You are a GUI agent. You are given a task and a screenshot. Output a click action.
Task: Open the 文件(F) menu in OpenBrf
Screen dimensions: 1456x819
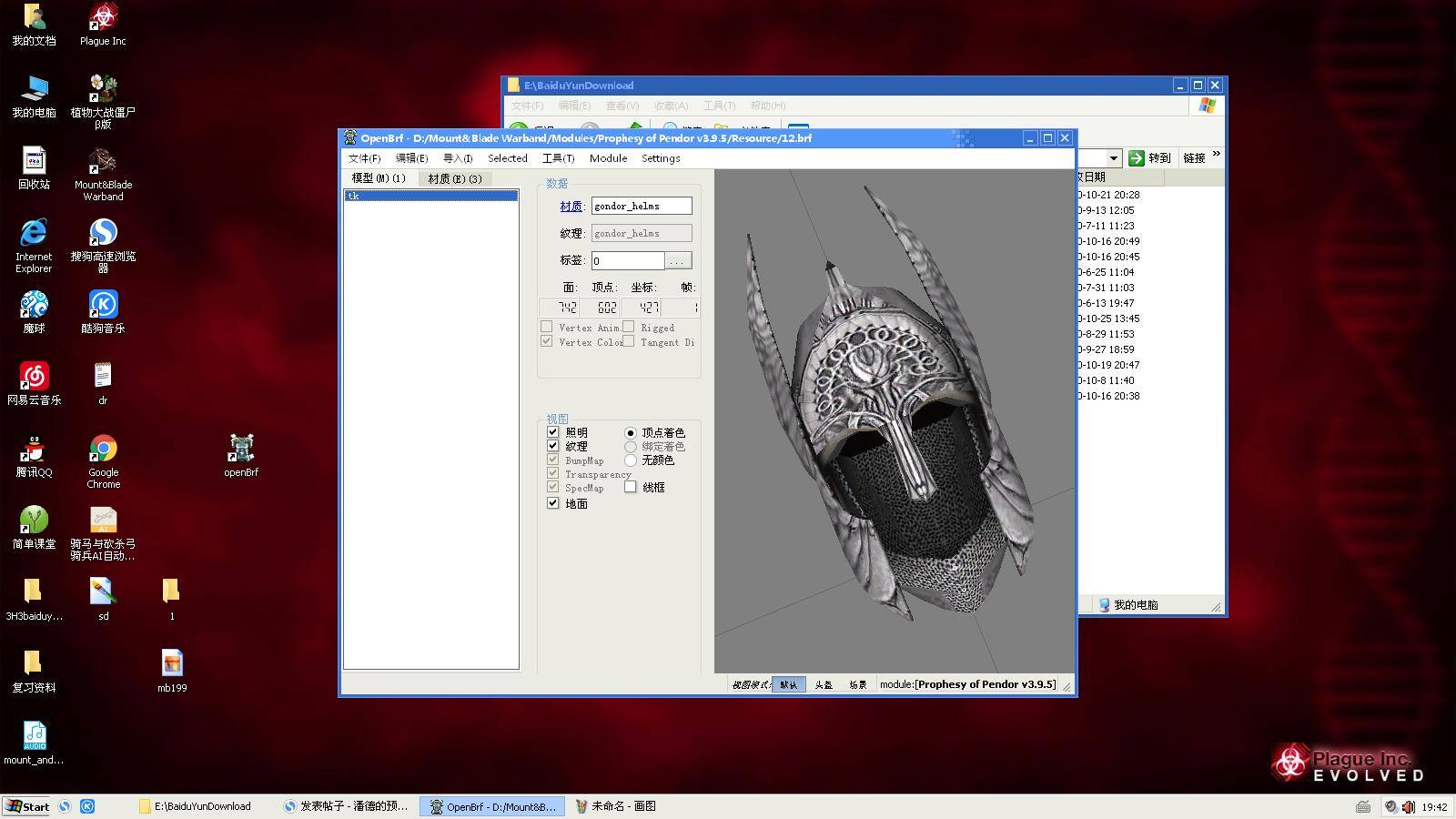point(364,158)
